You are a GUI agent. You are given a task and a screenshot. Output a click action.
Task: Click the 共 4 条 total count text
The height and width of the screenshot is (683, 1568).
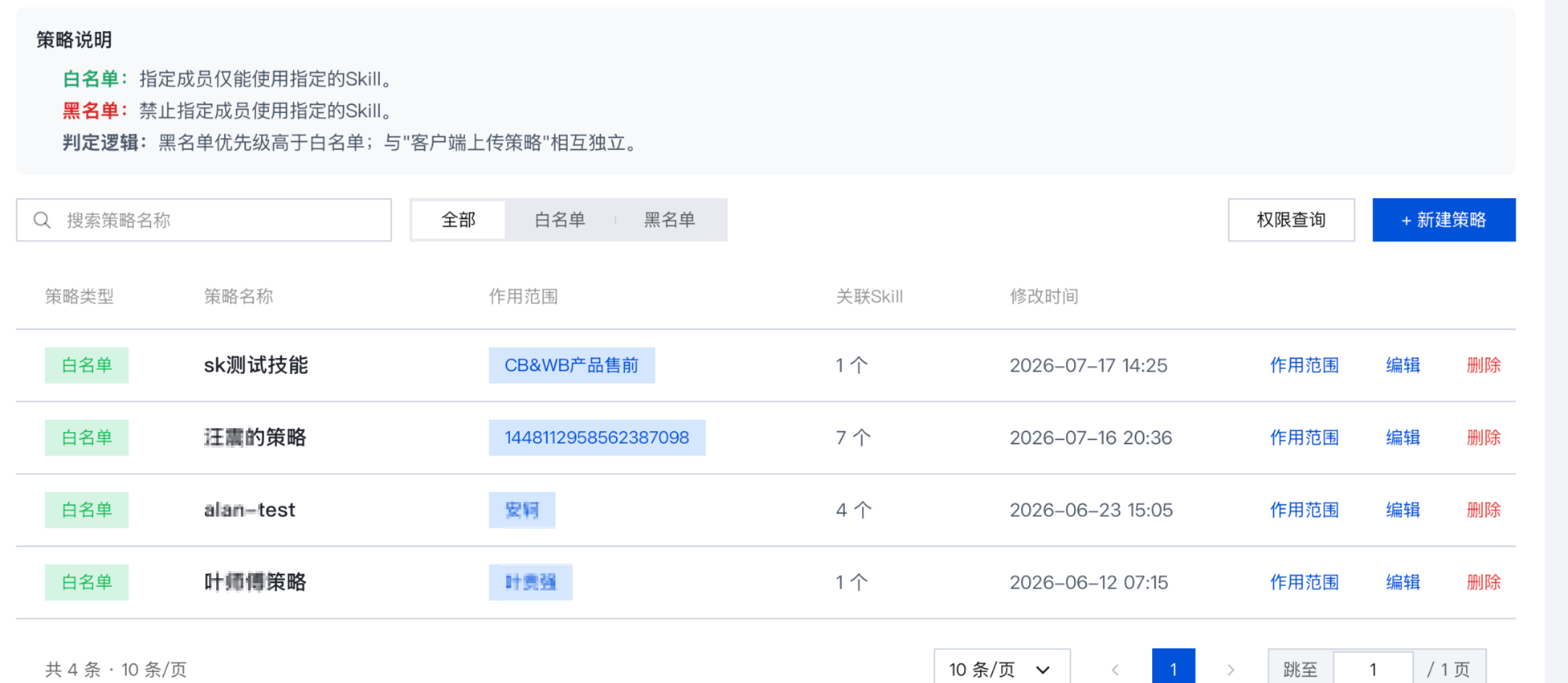click(x=73, y=670)
